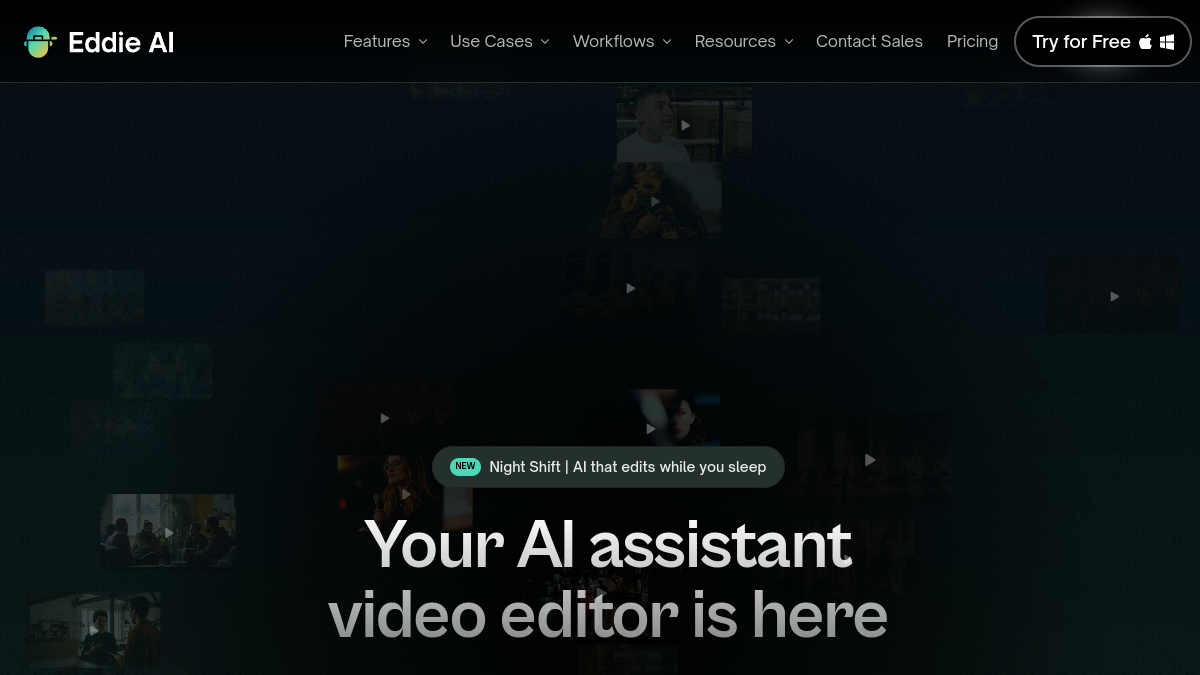Screen dimensions: 1200x675
Task: Play the clip of two men talking in an office
Action: (94, 631)
